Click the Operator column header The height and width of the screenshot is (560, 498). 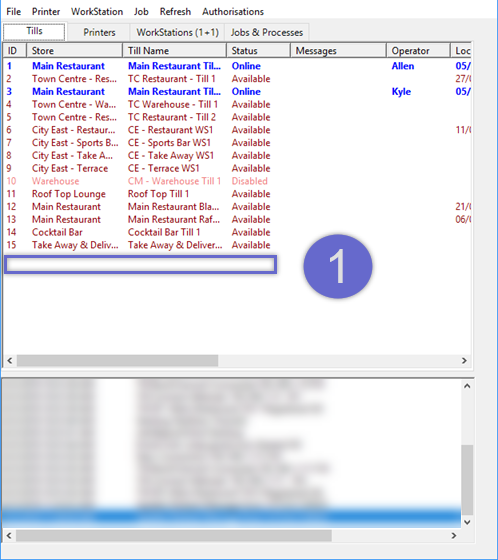(x=418, y=51)
